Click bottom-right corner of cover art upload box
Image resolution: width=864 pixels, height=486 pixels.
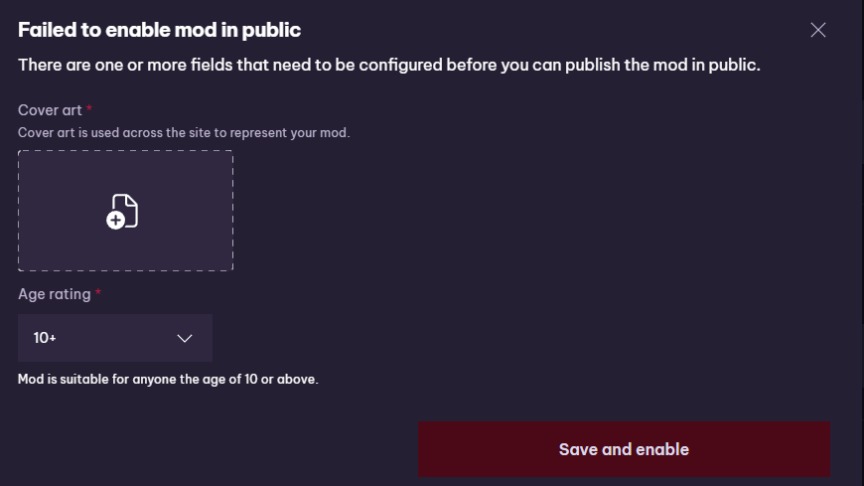pyautogui.click(x=230, y=267)
